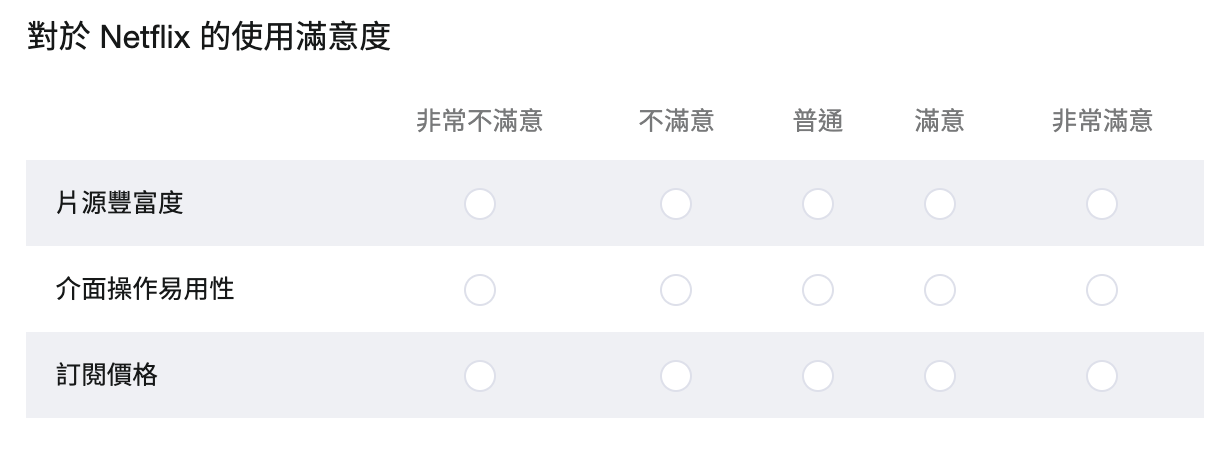
Task: Mark 訂閱價格 as 非常滿意
Action: pos(1102,376)
